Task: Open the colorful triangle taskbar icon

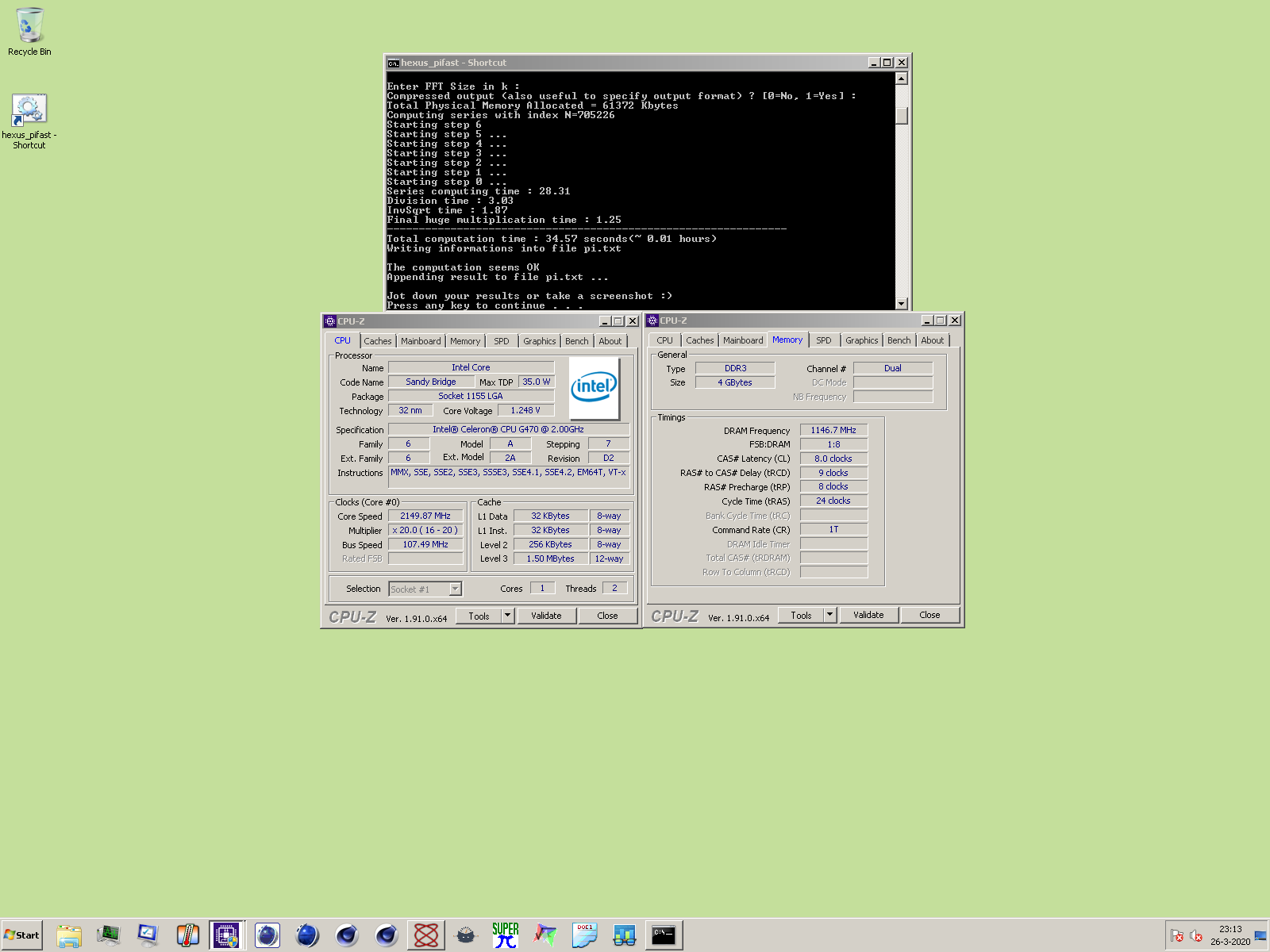Action: 545,935
